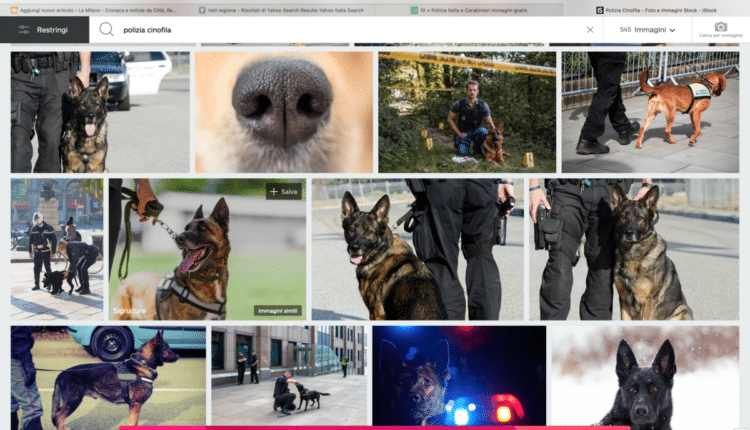Click the magnifying glass search icon
The height and width of the screenshot is (430, 750).
point(106,30)
